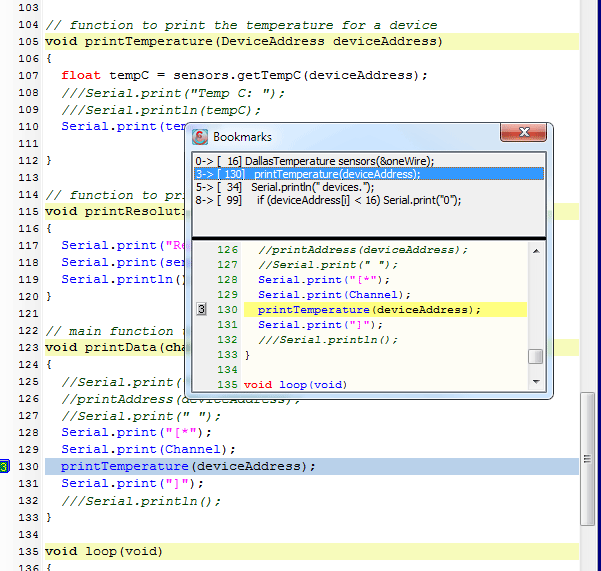
Task: Click preview line 127 //Serial.print comment
Action: coord(328,265)
